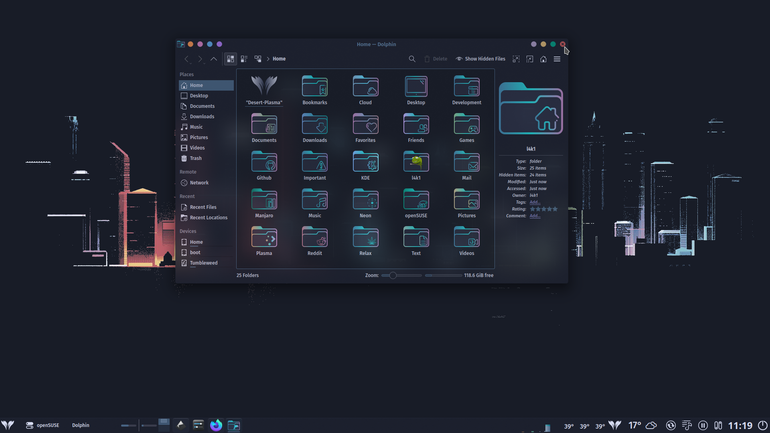Select the Text folder

pos(416,241)
